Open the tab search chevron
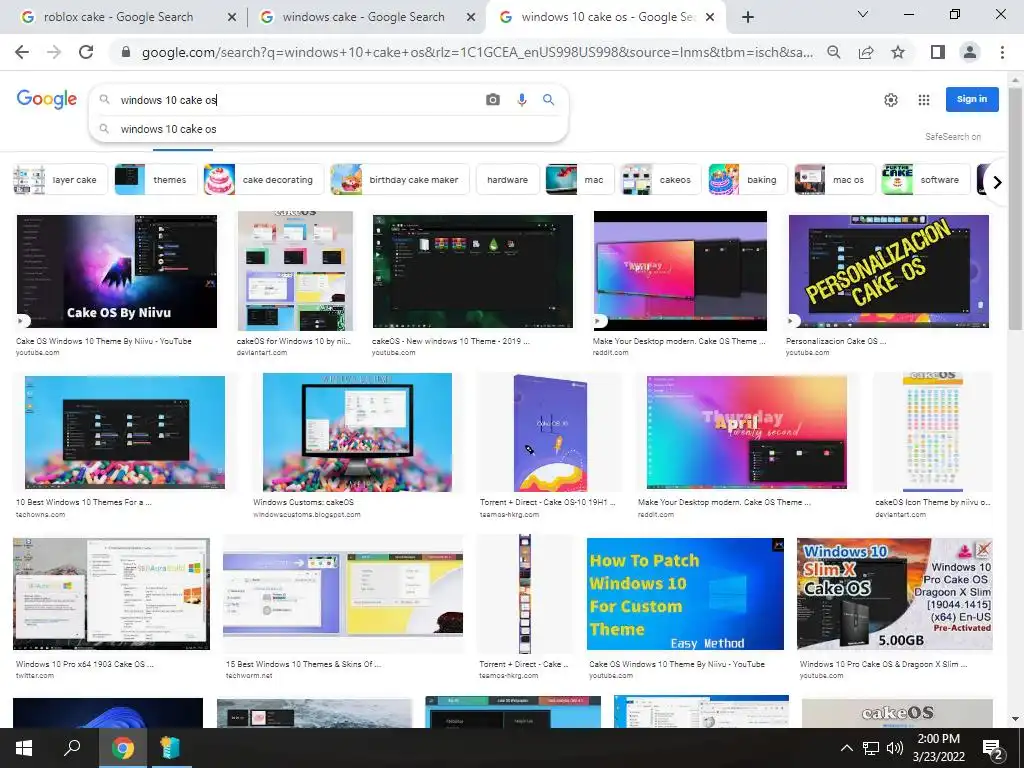Viewport: 1024px width, 768px height. point(863,14)
